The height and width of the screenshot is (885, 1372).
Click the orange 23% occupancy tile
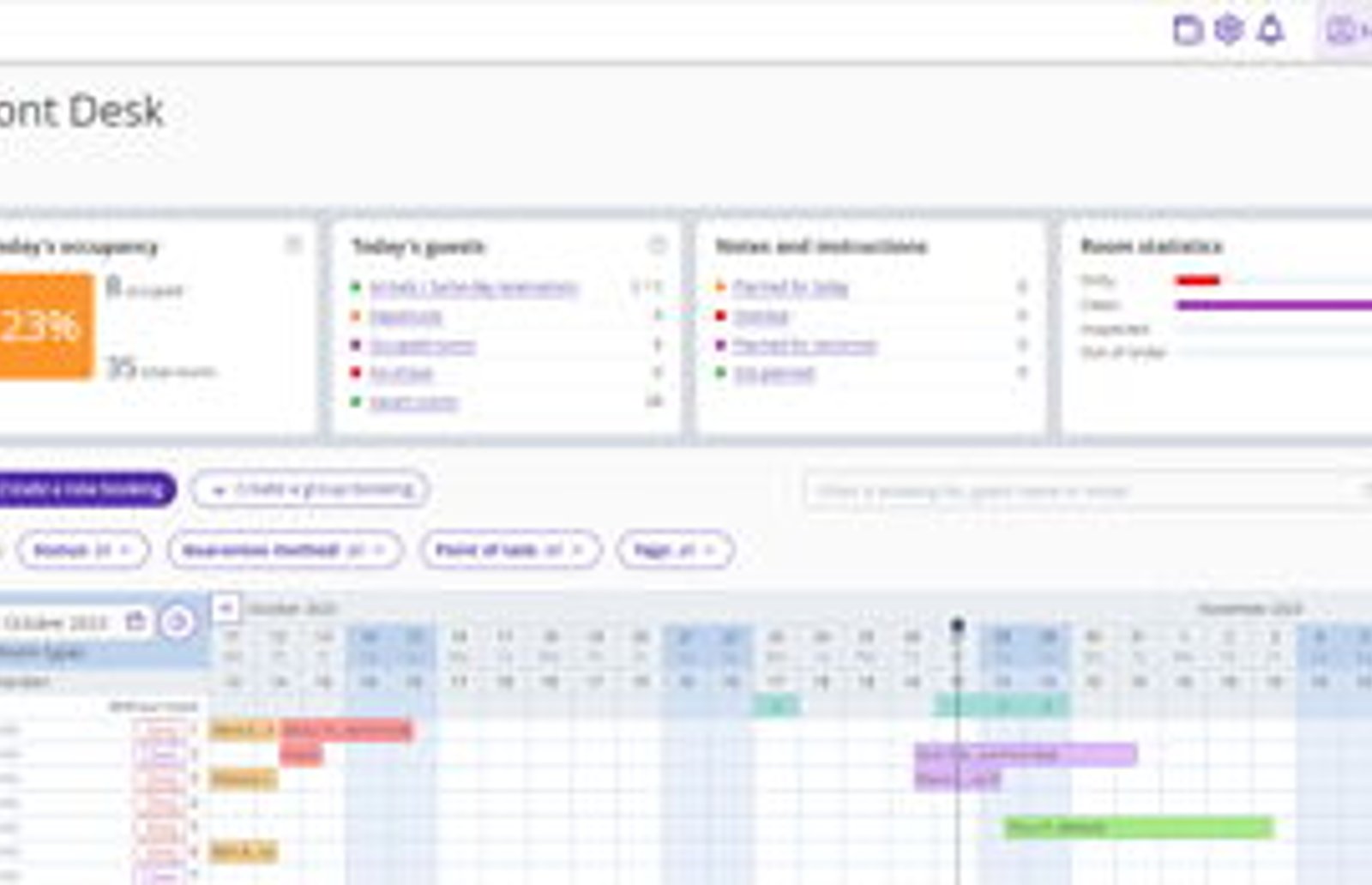coord(45,326)
